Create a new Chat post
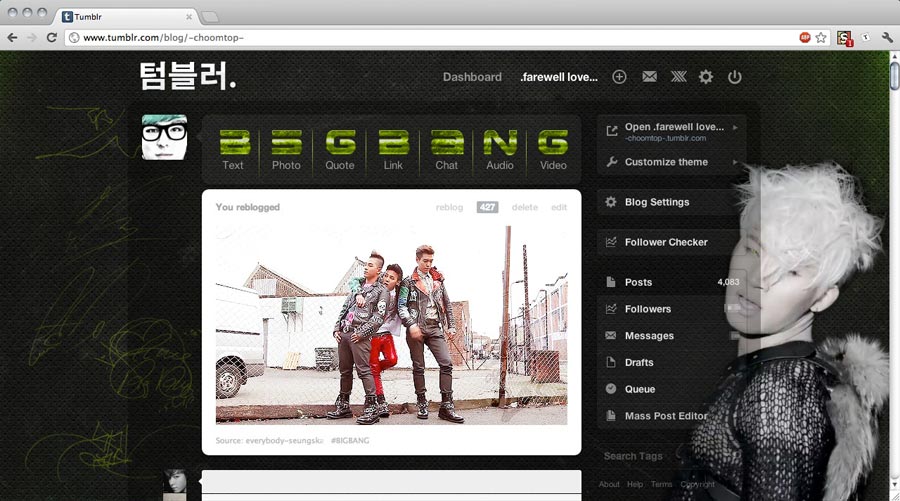The image size is (900, 501). 447,150
